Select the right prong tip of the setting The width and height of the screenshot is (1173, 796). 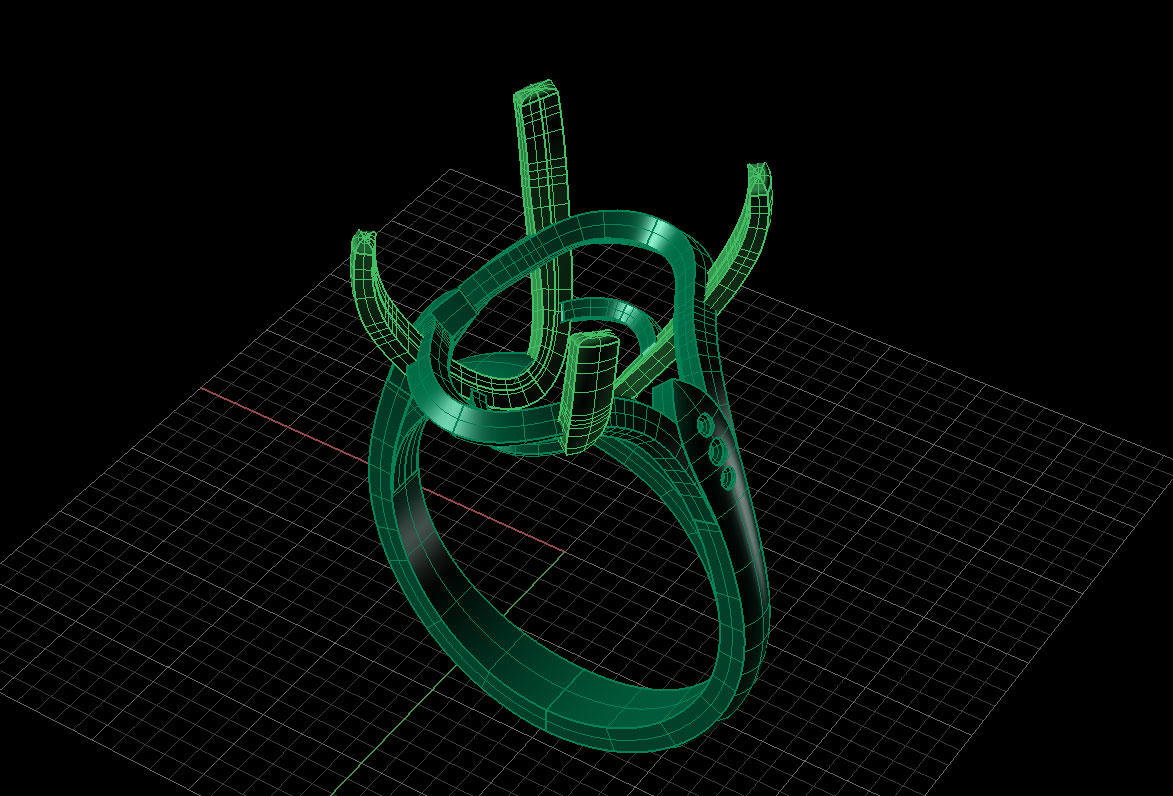(761, 178)
